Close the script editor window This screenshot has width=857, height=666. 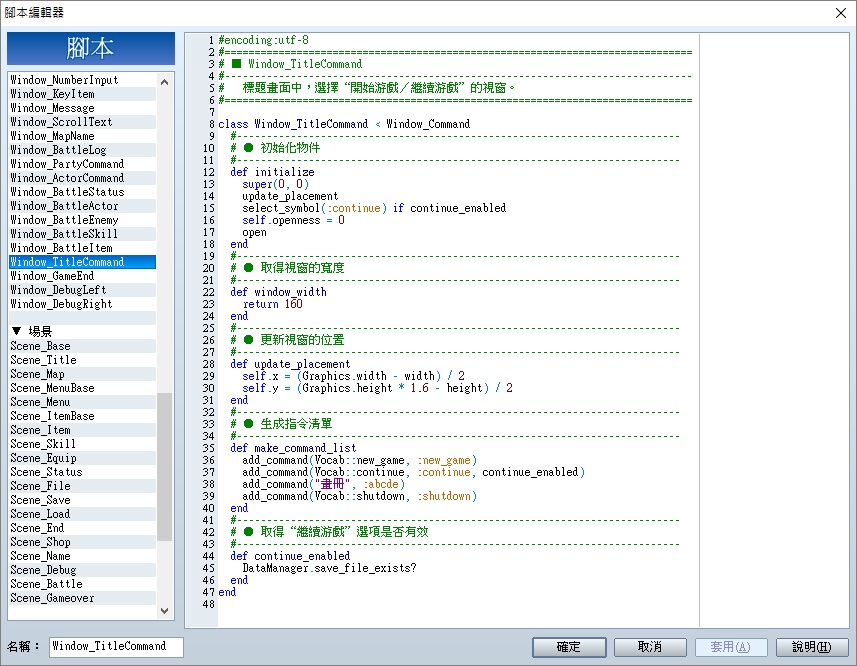(841, 13)
